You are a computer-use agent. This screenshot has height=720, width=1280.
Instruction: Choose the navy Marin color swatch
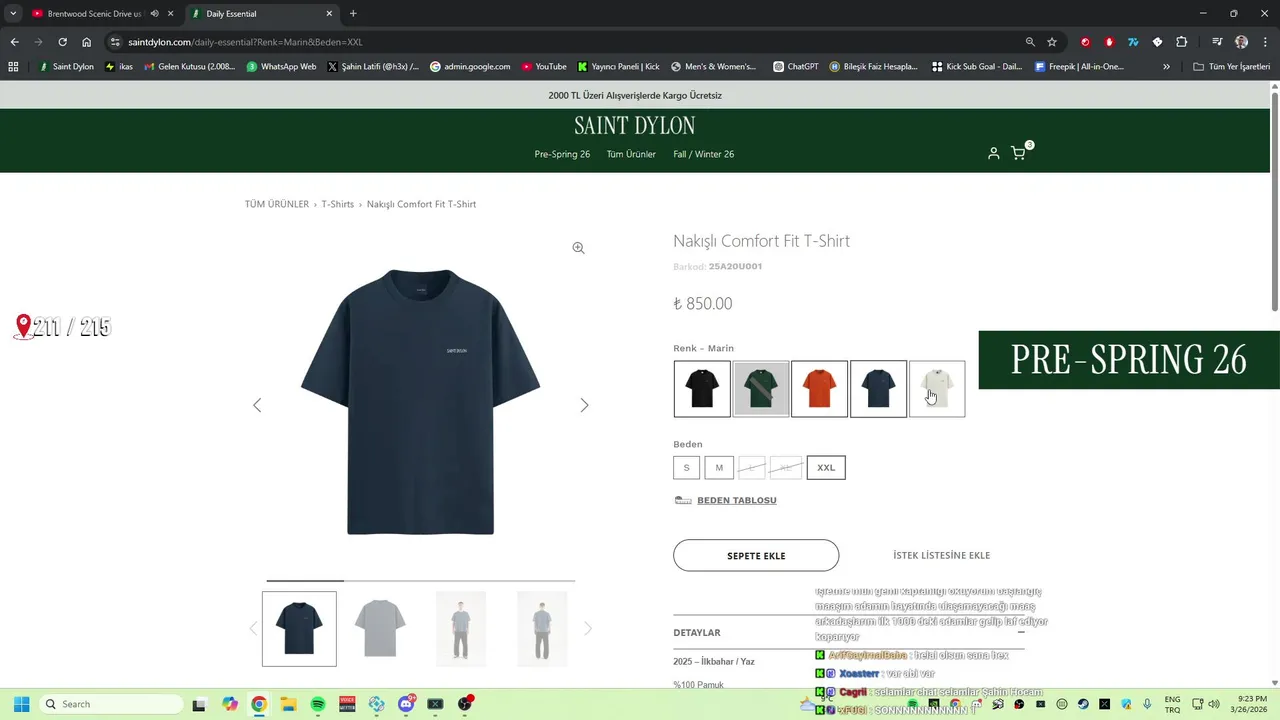click(878, 389)
